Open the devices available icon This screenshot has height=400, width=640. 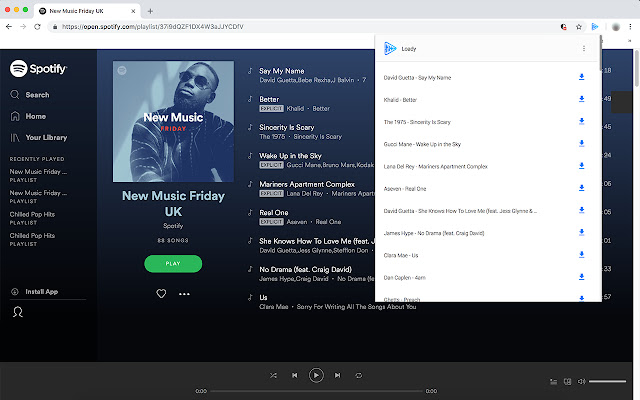567,382
